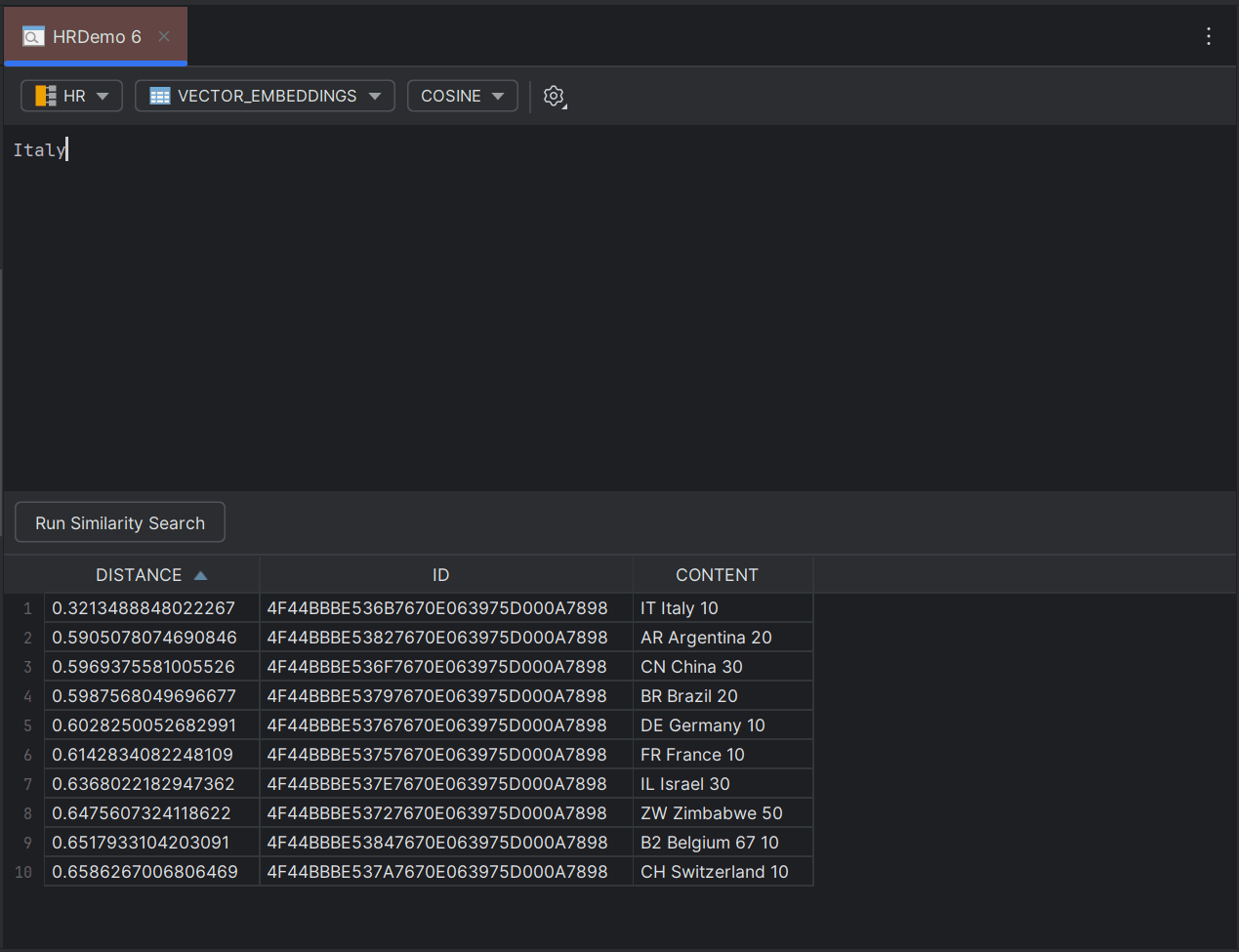Click Run Similarity Search button
This screenshot has width=1239, height=952.
(x=120, y=522)
